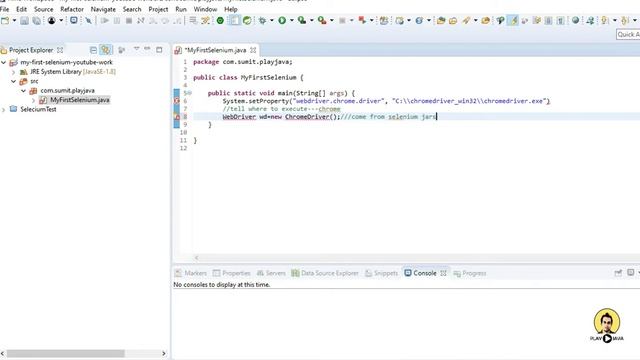
Task: Select MyFirstSelenium.java in the tree
Action: click(x=80, y=100)
